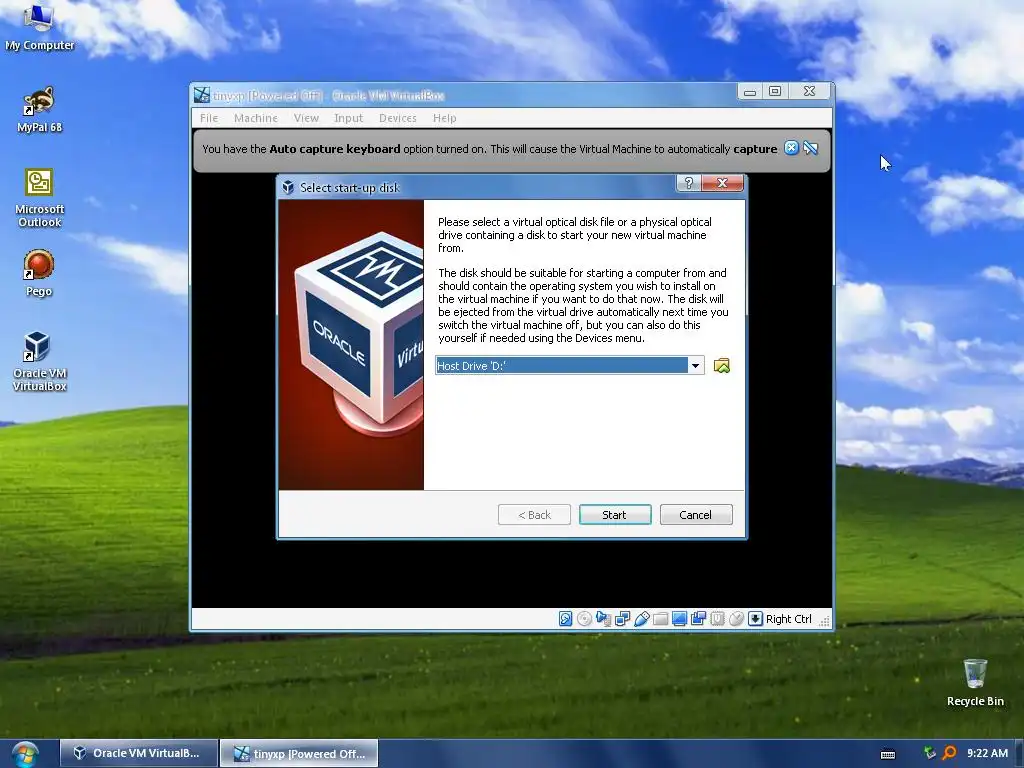Click the network adapters status icon
Viewport: 1024px width, 768px height.
622,618
